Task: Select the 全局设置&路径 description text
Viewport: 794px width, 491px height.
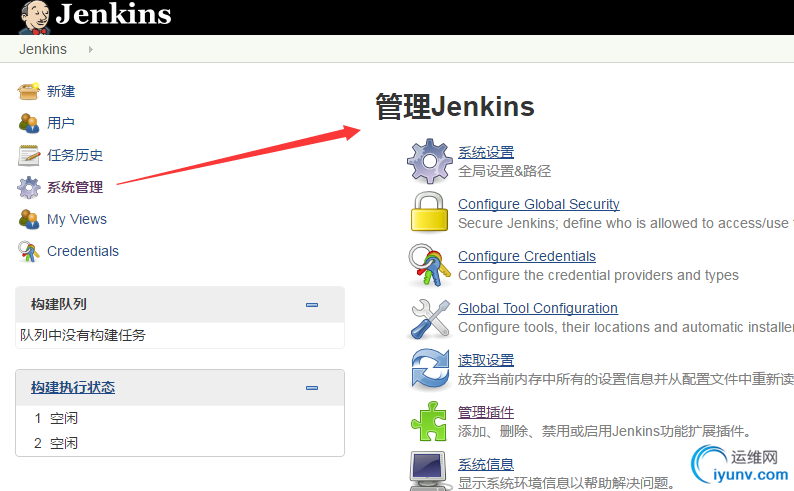Action: 504,171
